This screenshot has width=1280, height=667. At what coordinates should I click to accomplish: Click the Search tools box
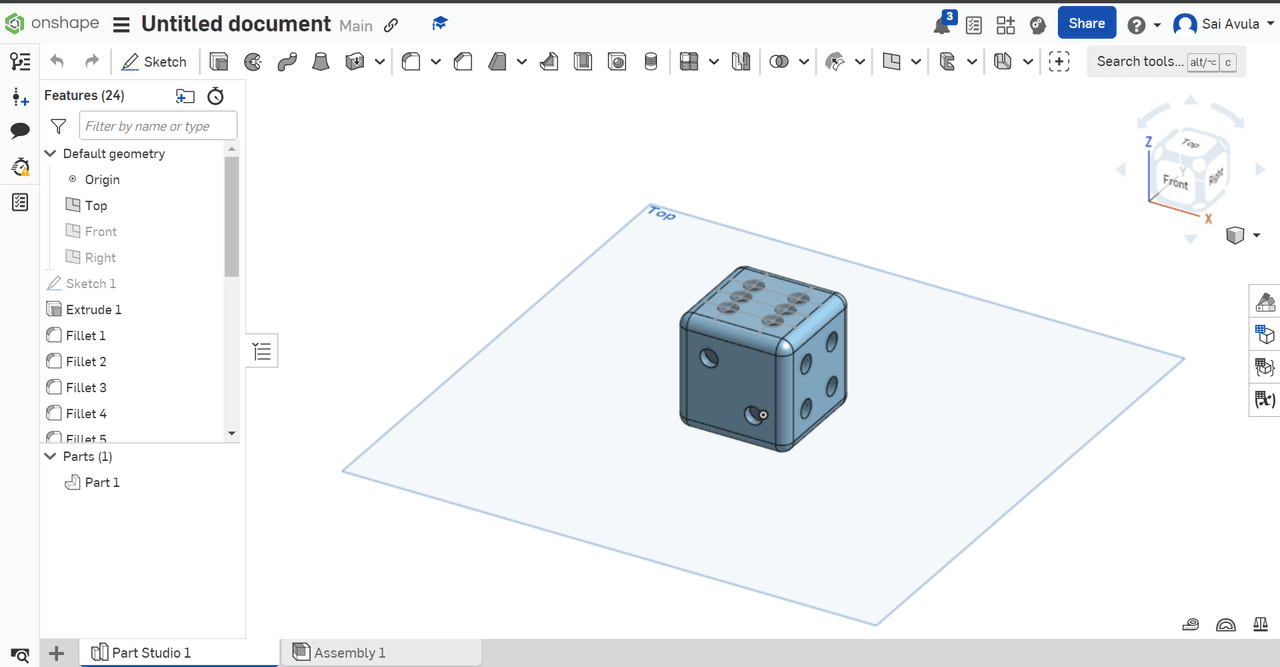tap(1166, 61)
